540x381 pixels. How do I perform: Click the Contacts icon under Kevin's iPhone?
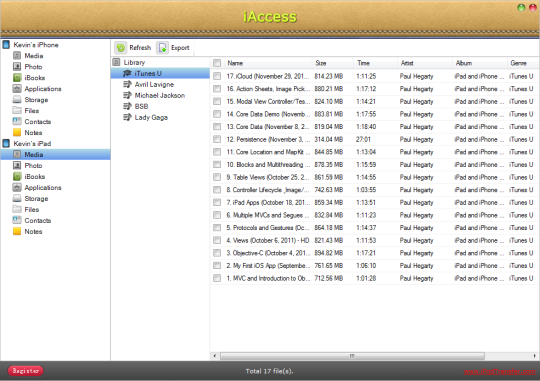click(17, 121)
